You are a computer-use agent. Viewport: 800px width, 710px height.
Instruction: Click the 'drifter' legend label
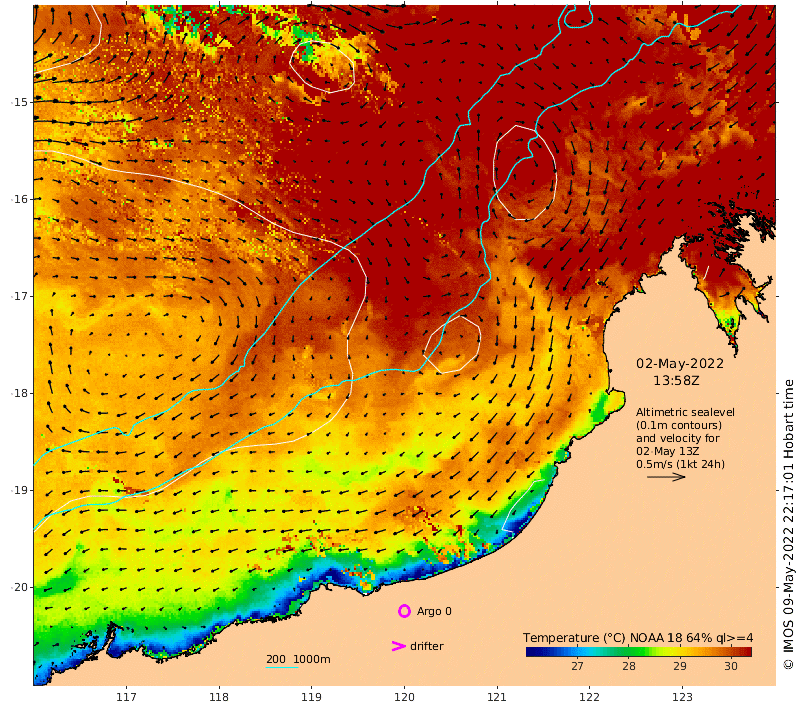(x=427, y=646)
